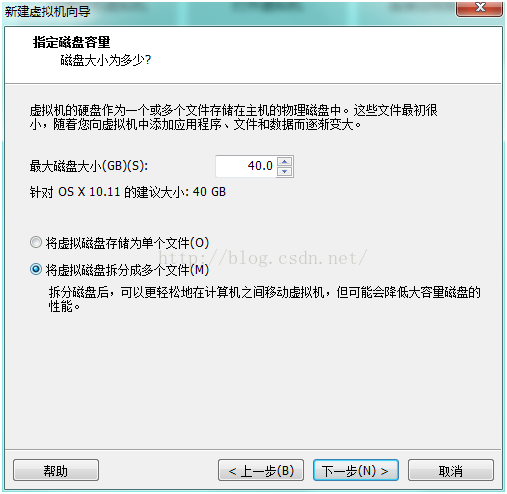Cancel the wizard with the 取消 button
The height and width of the screenshot is (494, 507).
point(451,470)
